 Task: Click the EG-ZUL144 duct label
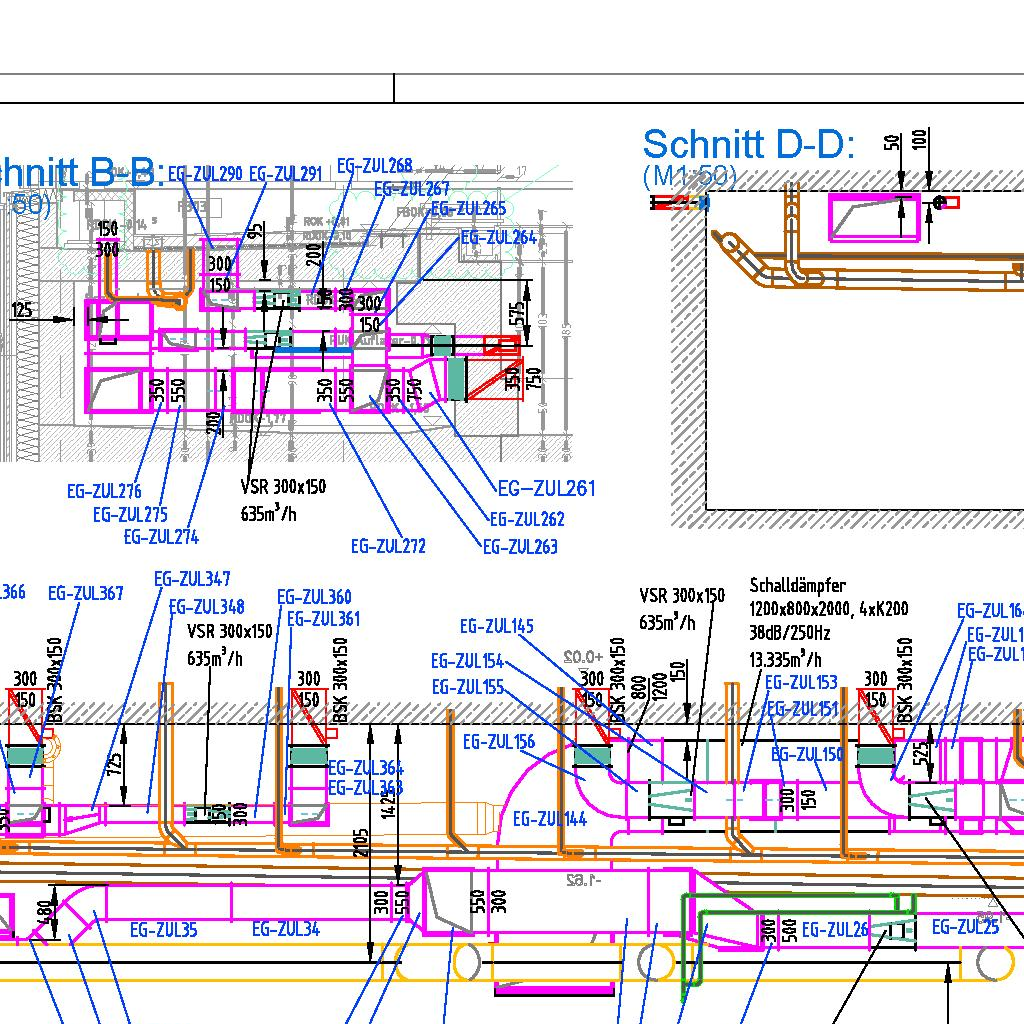pos(549,819)
